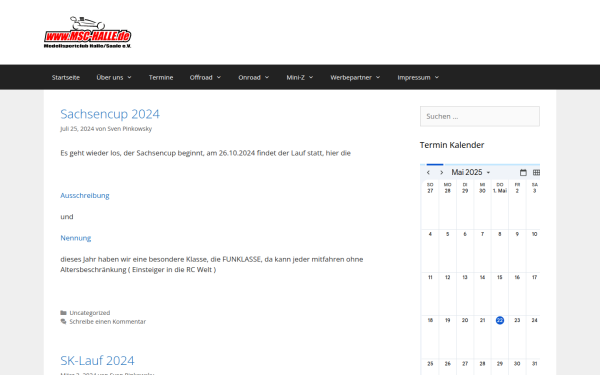Open author Sven Pinkowsky's page

point(129,129)
